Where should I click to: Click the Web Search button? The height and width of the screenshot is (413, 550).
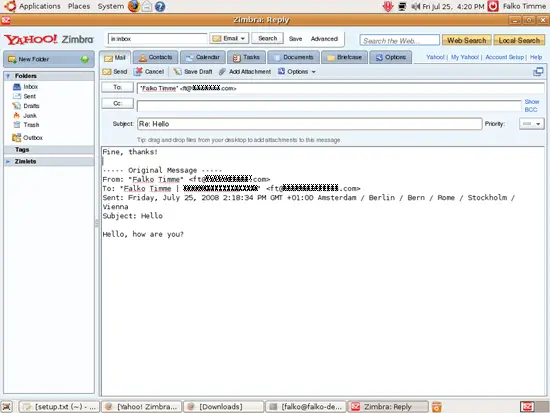[x=467, y=40]
